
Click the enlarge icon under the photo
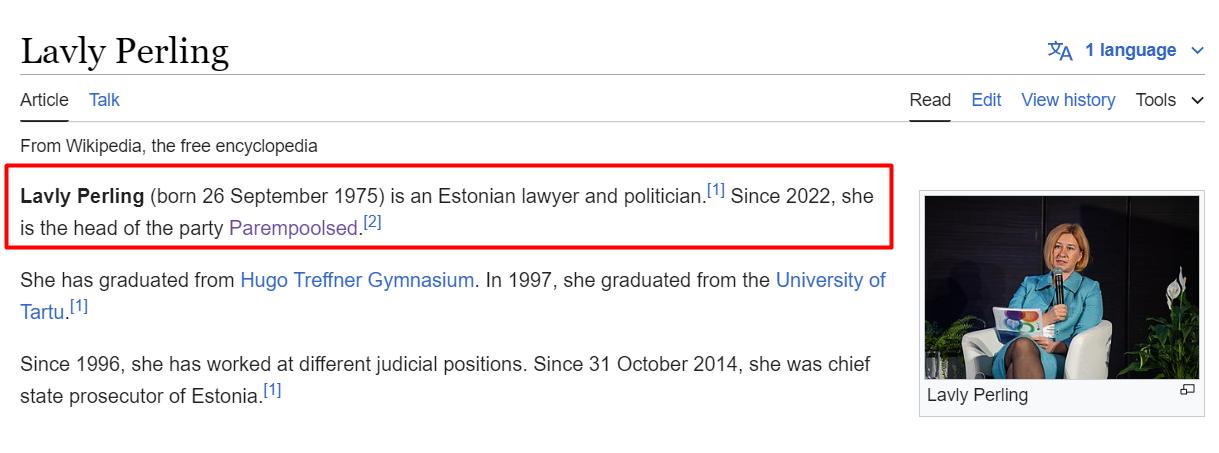click(1187, 389)
